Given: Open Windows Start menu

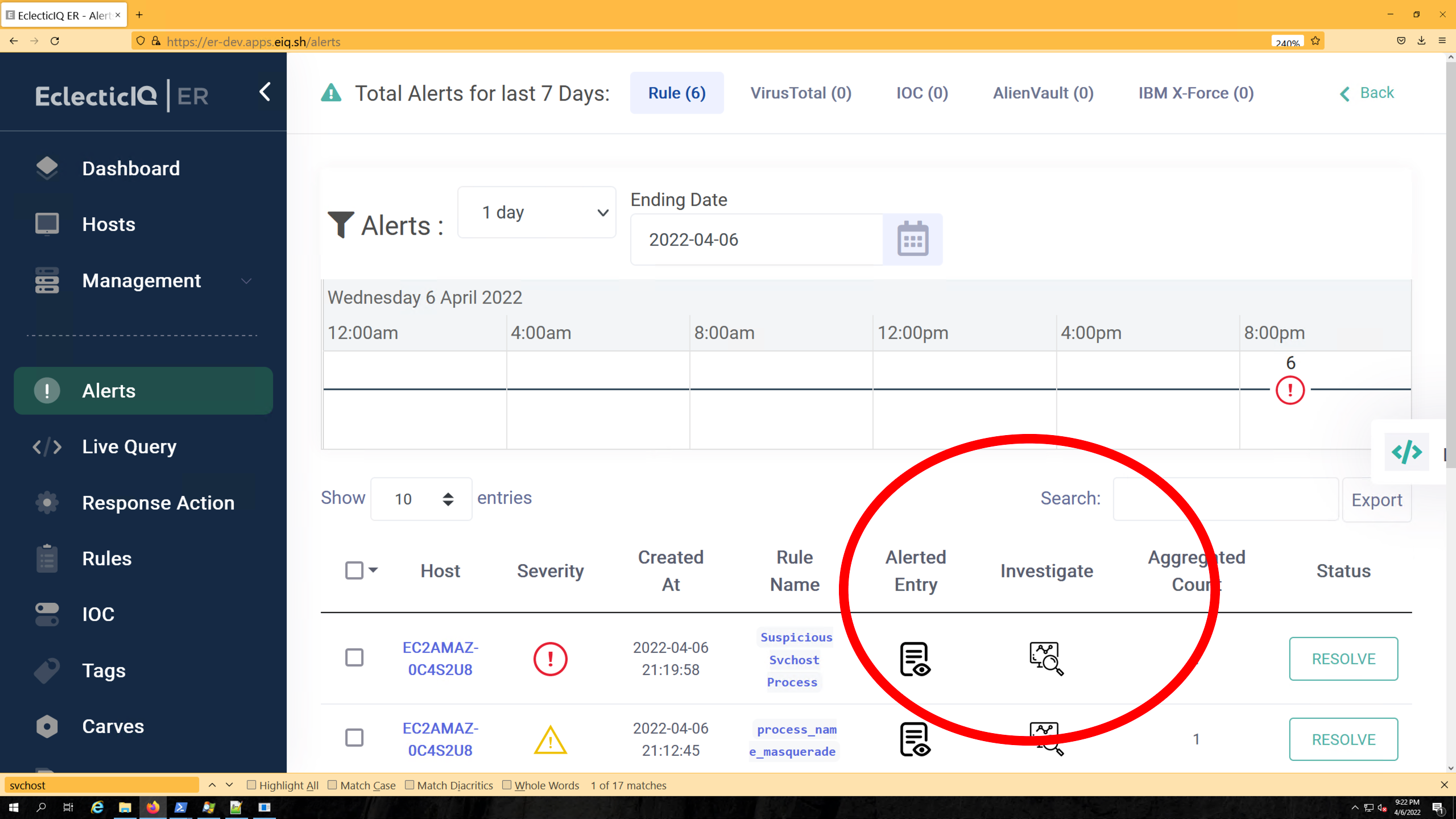Looking at the screenshot, I should [14, 807].
